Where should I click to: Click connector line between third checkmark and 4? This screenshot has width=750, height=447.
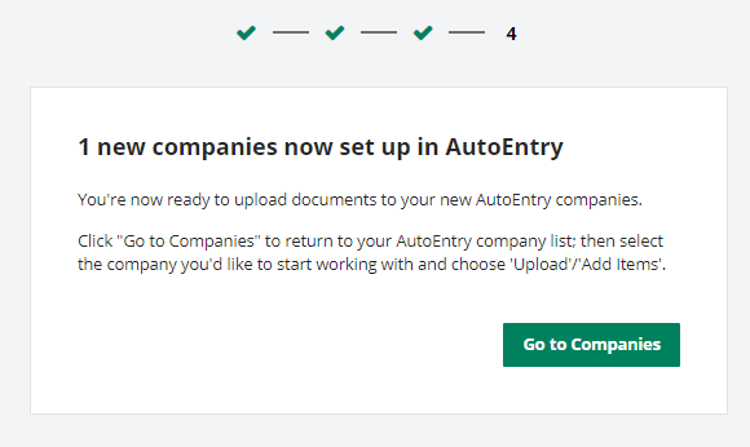click(x=467, y=33)
